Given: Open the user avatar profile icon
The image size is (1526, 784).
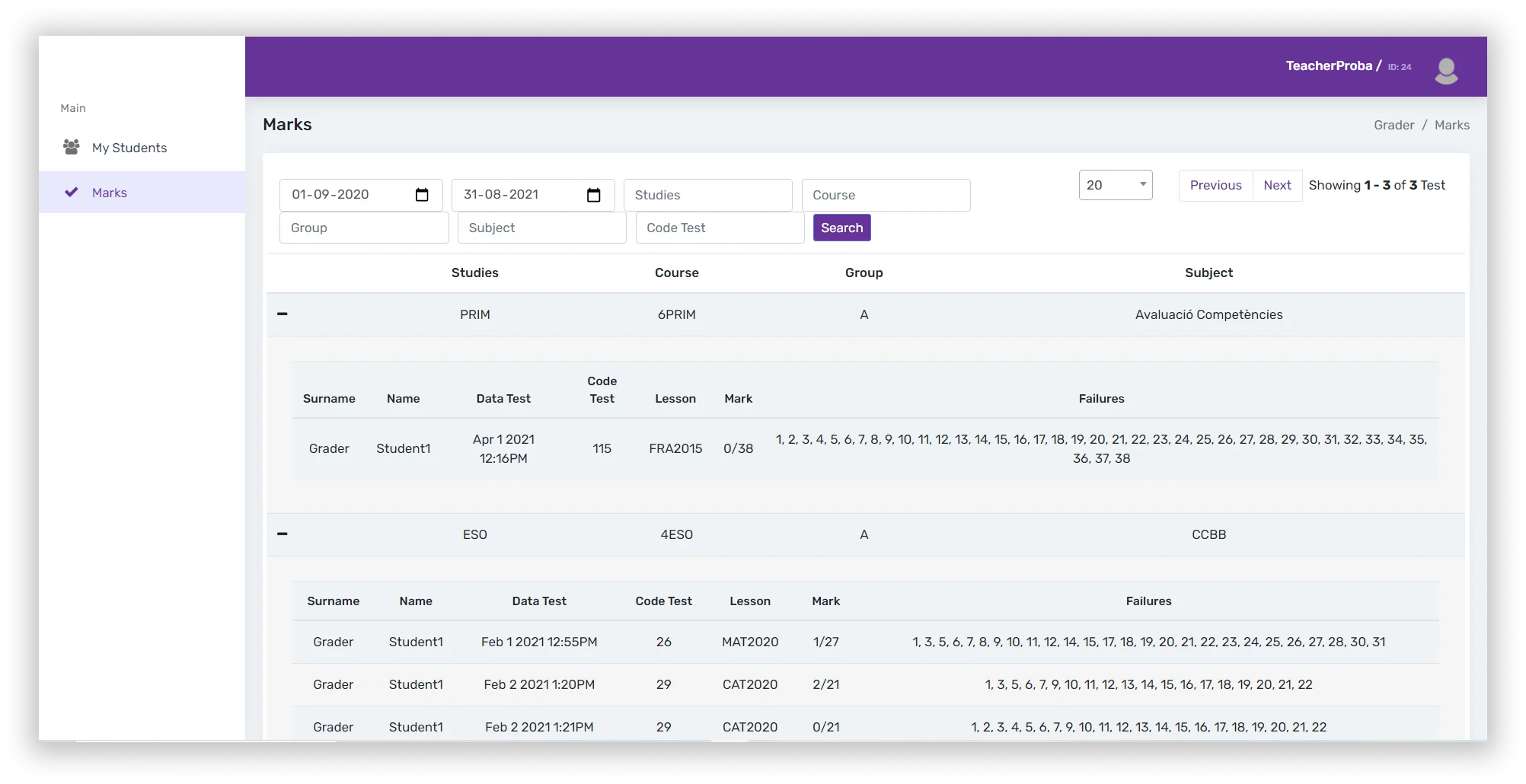Looking at the screenshot, I should [x=1446, y=70].
